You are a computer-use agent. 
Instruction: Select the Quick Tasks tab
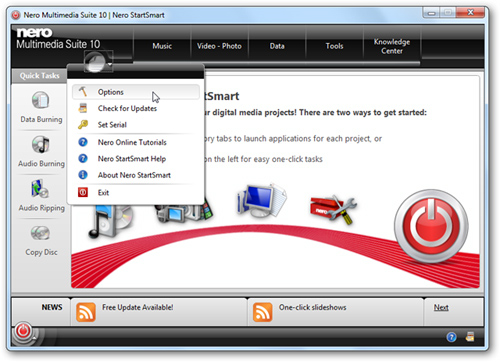(39, 76)
